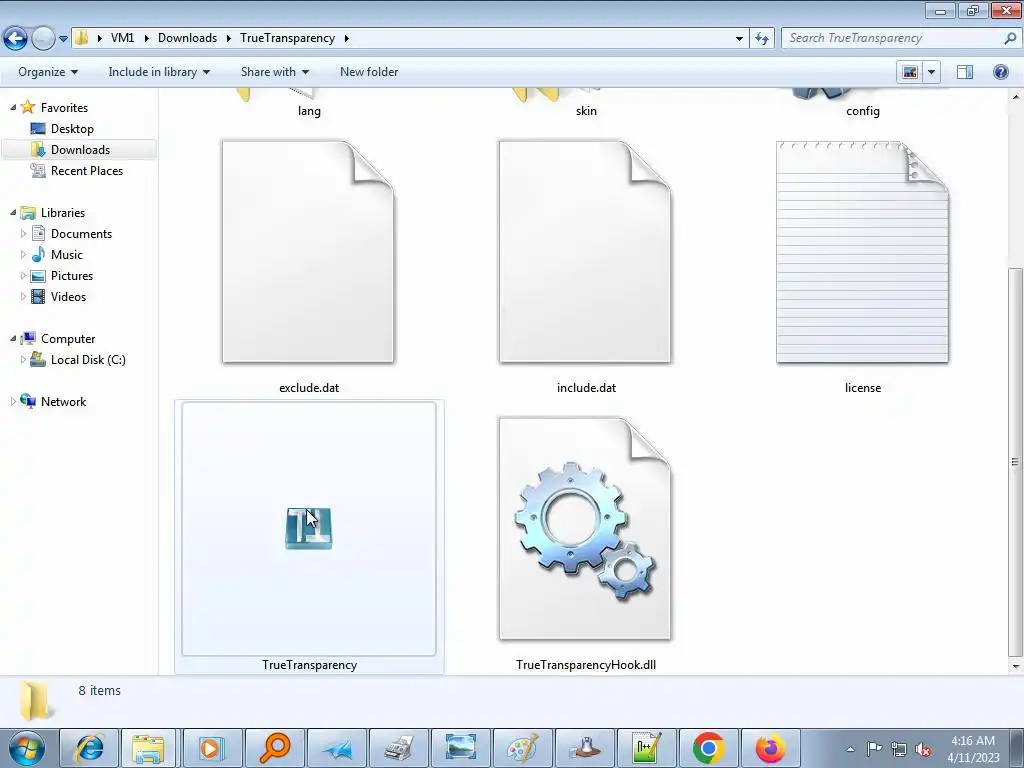Click the scrollbar down arrow
The image size is (1024, 768).
(x=1015, y=666)
